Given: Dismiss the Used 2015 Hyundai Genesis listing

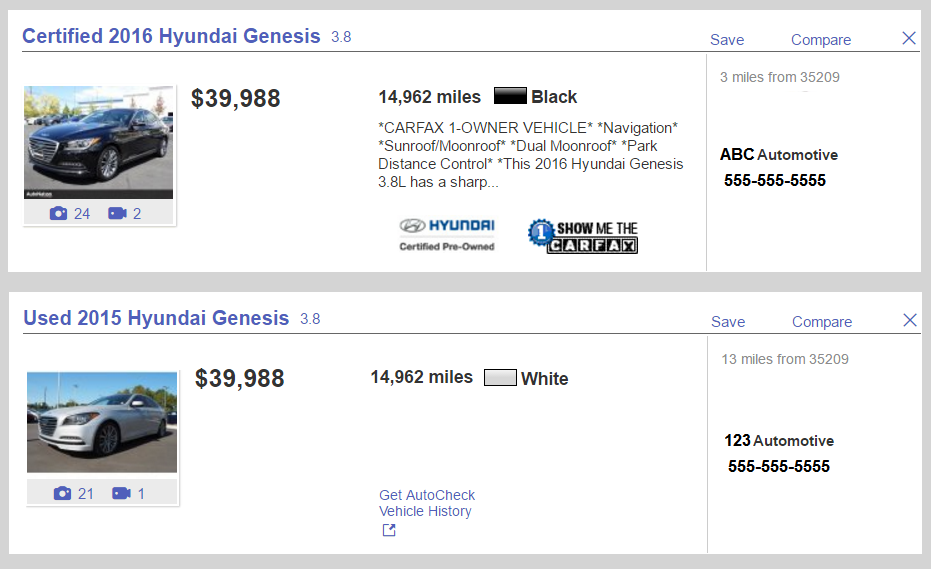Looking at the screenshot, I should [910, 321].
